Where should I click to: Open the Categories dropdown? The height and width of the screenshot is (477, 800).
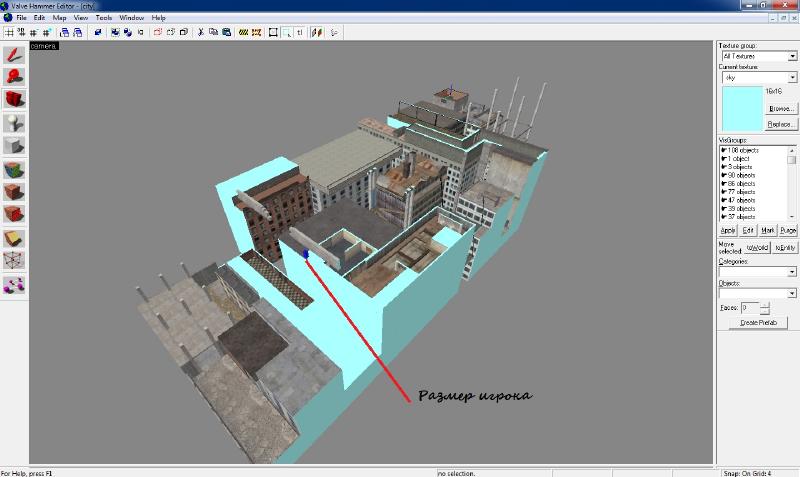[x=757, y=271]
